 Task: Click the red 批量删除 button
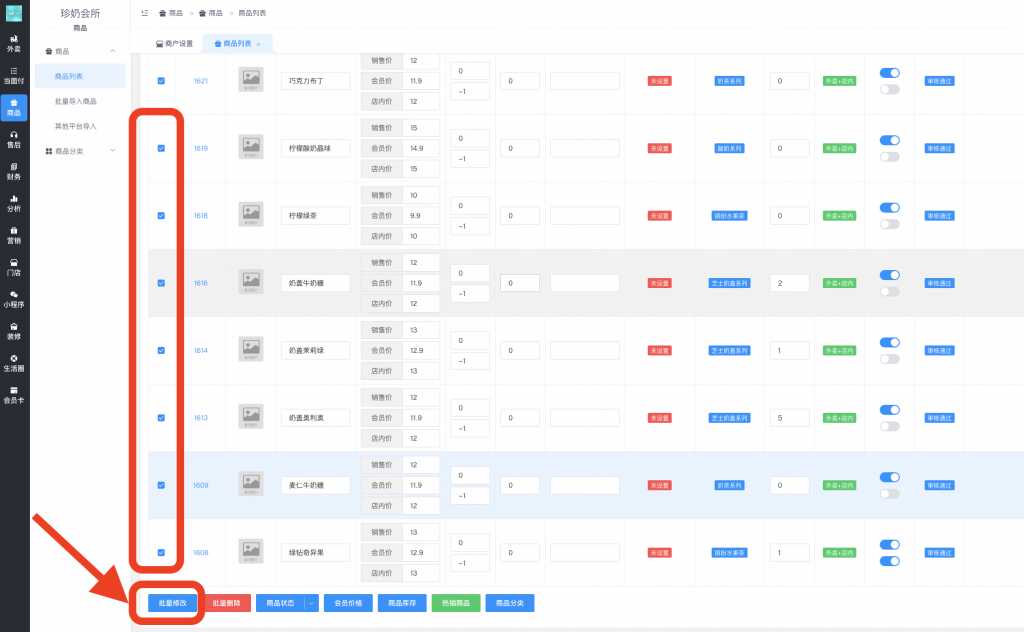pos(227,603)
